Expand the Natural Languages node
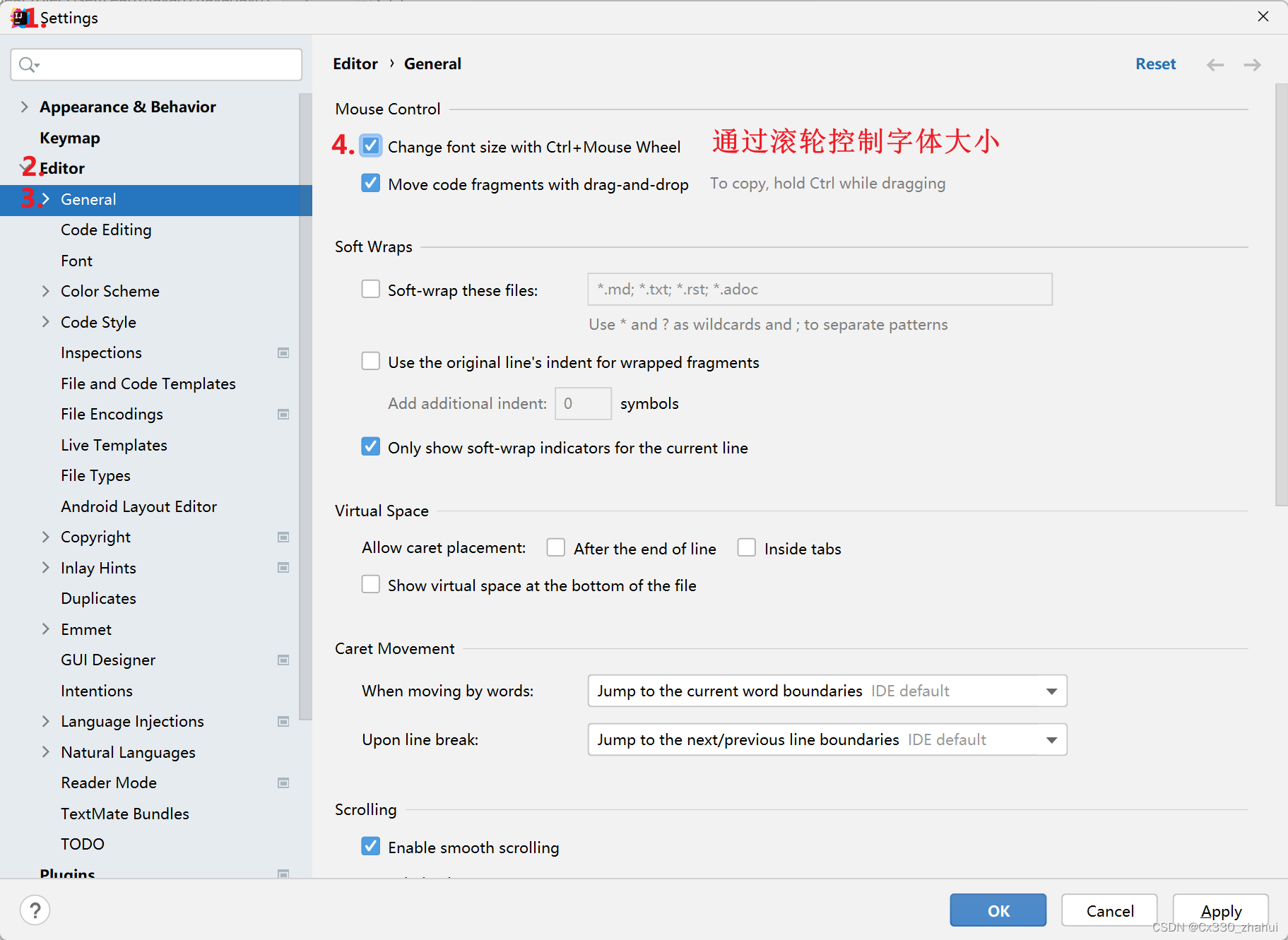This screenshot has width=1288, height=940. coord(46,751)
